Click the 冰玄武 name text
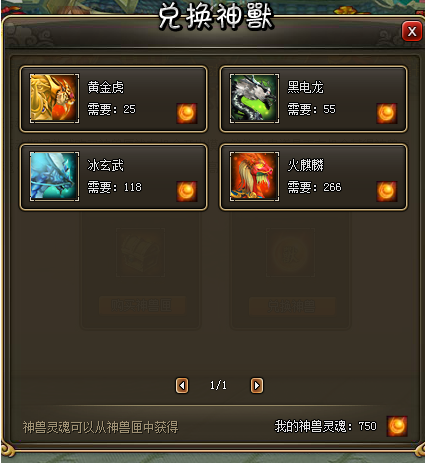Viewport: 425px width, 463px height. click(x=106, y=165)
